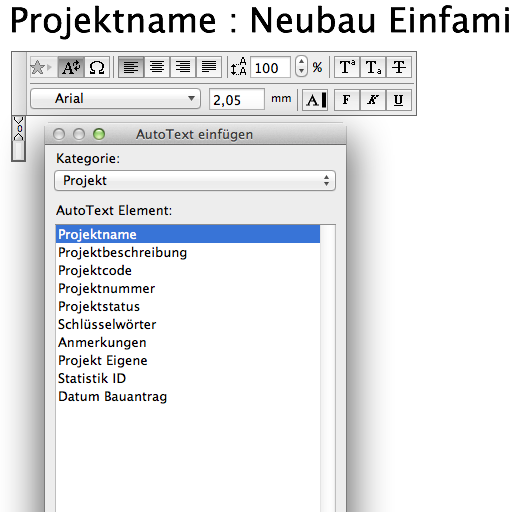Apply superscript formatting
512x512 pixels.
click(347, 68)
